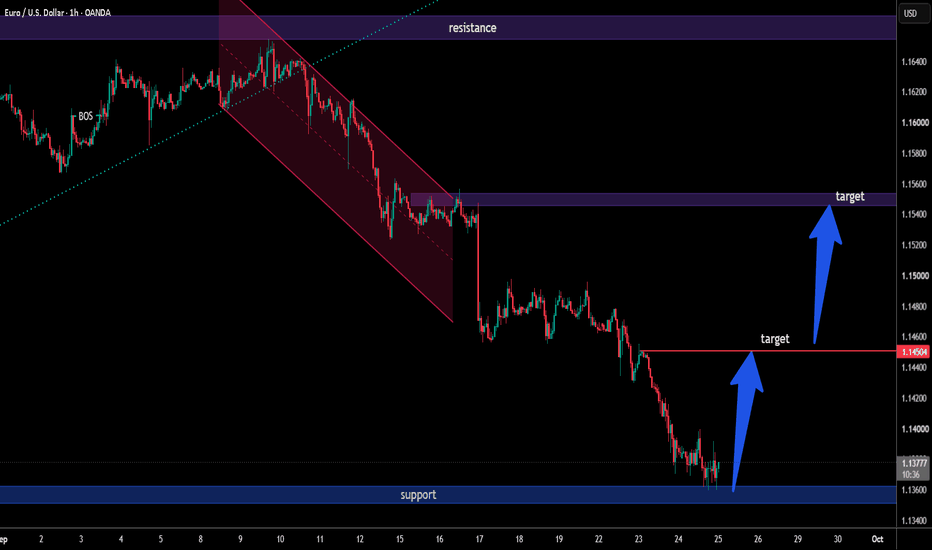932x550 pixels.
Task: Click the 25 date on time axis
Action: 718,539
